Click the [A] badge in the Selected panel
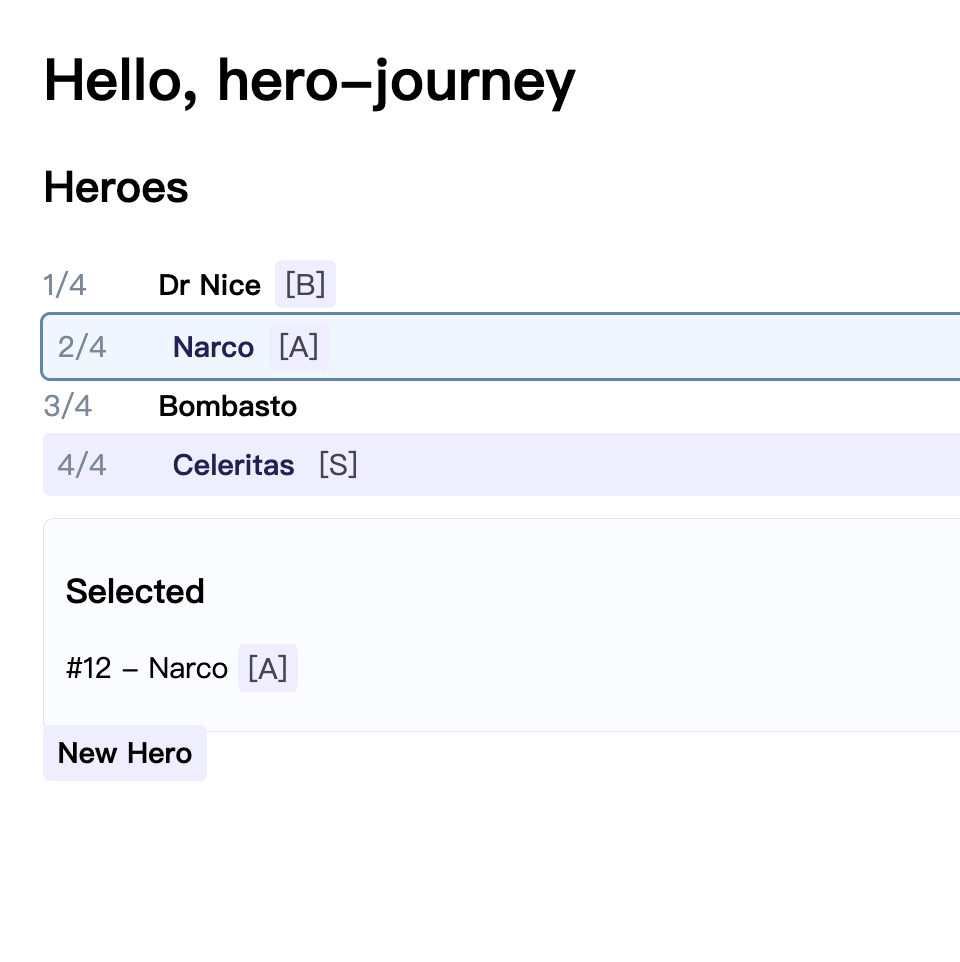This screenshot has width=960, height=962. 267,668
